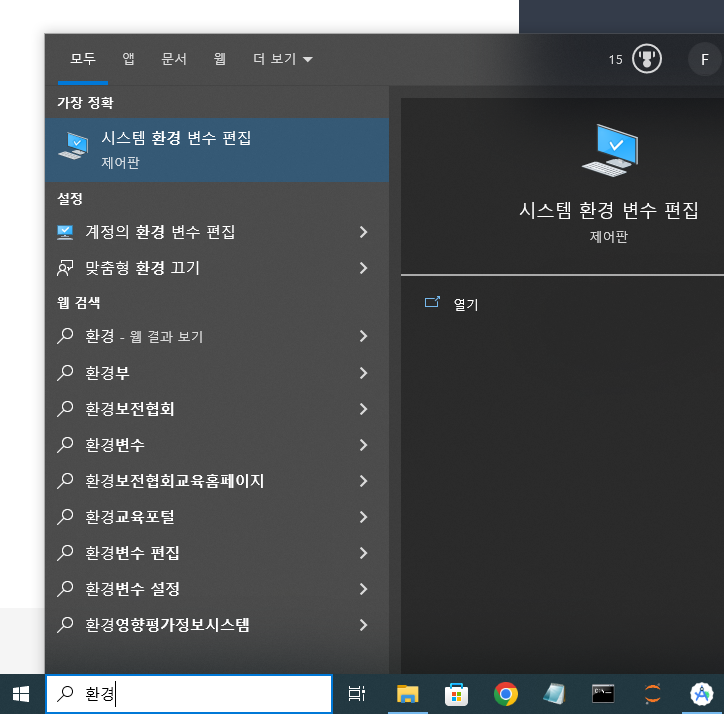Open the Windows Start menu
724x714 pixels.
coord(21,694)
